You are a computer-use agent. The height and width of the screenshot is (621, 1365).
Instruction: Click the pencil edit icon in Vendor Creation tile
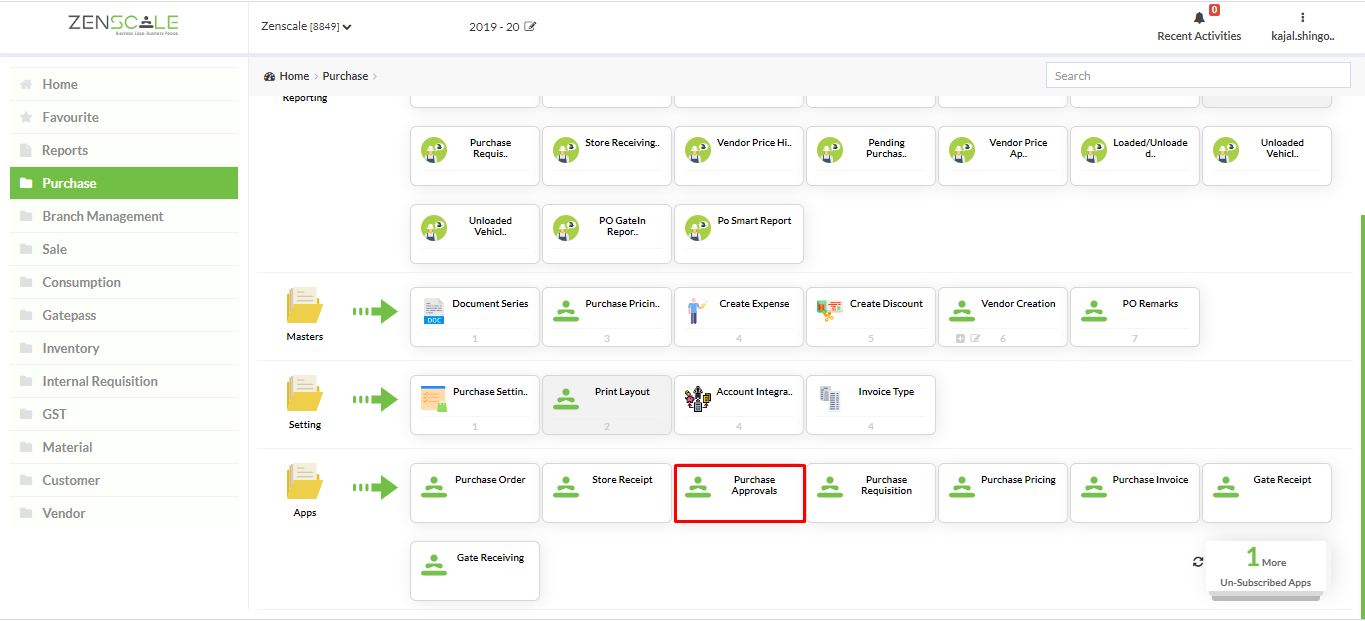(975, 338)
